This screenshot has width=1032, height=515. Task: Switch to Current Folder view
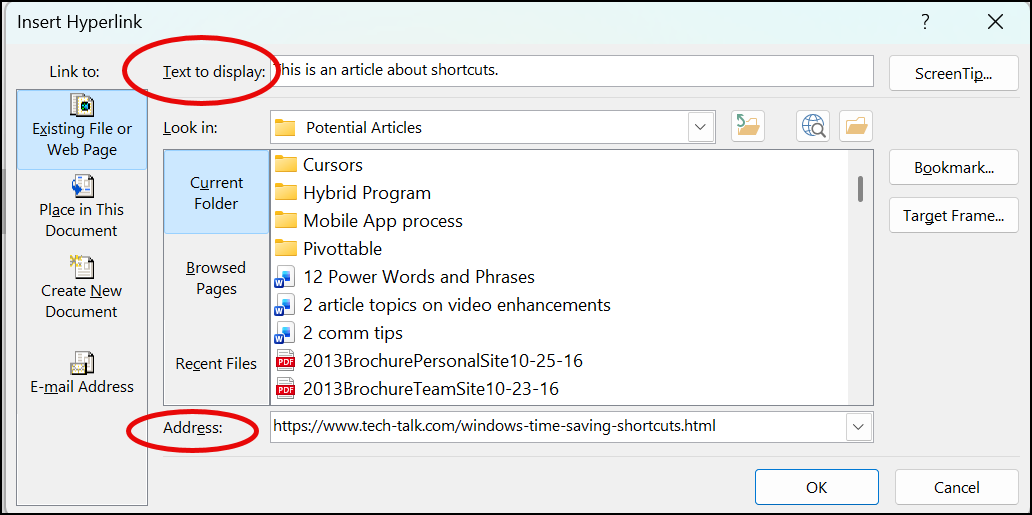[x=217, y=192]
